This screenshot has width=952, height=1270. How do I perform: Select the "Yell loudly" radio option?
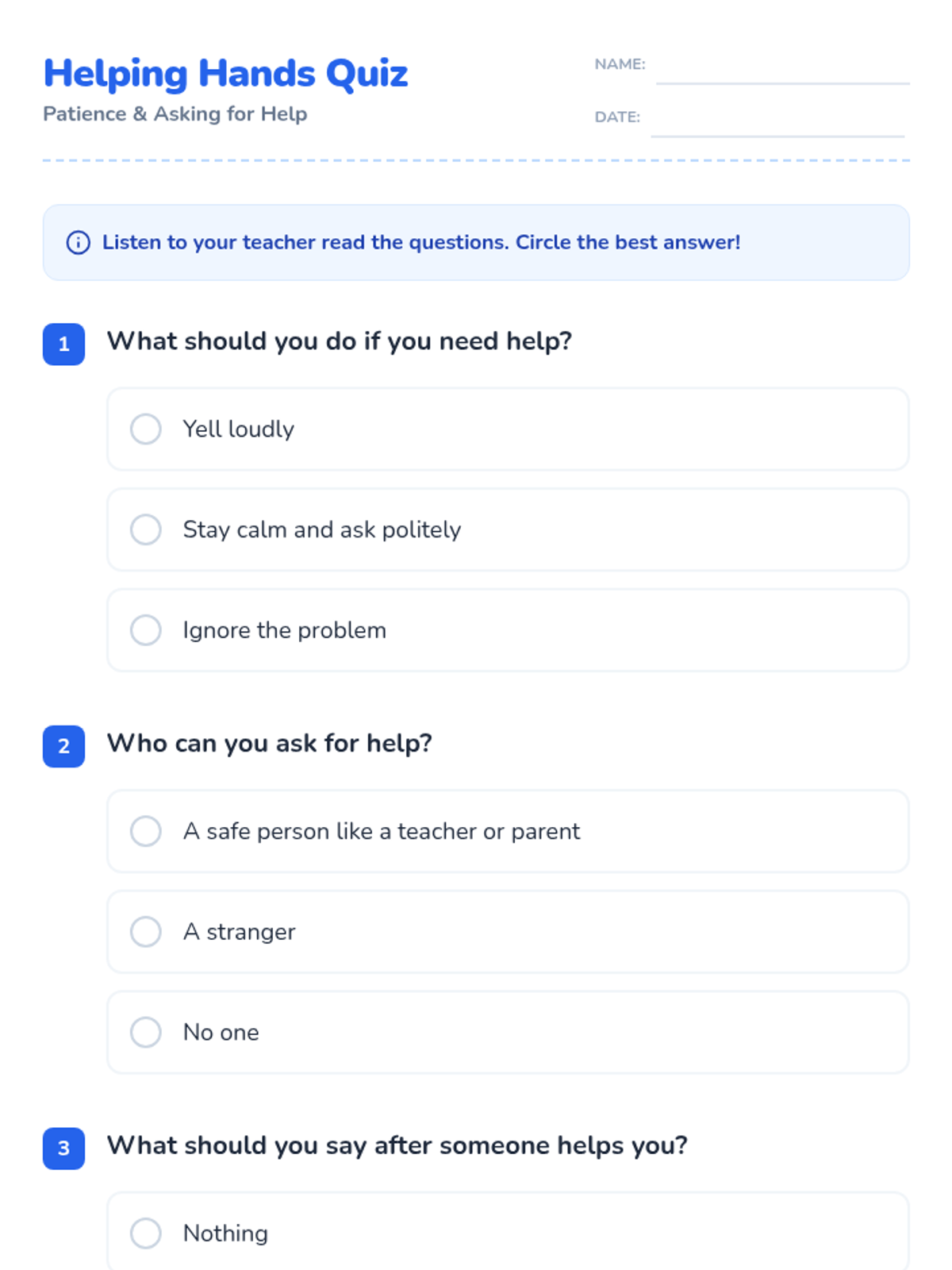click(x=146, y=429)
